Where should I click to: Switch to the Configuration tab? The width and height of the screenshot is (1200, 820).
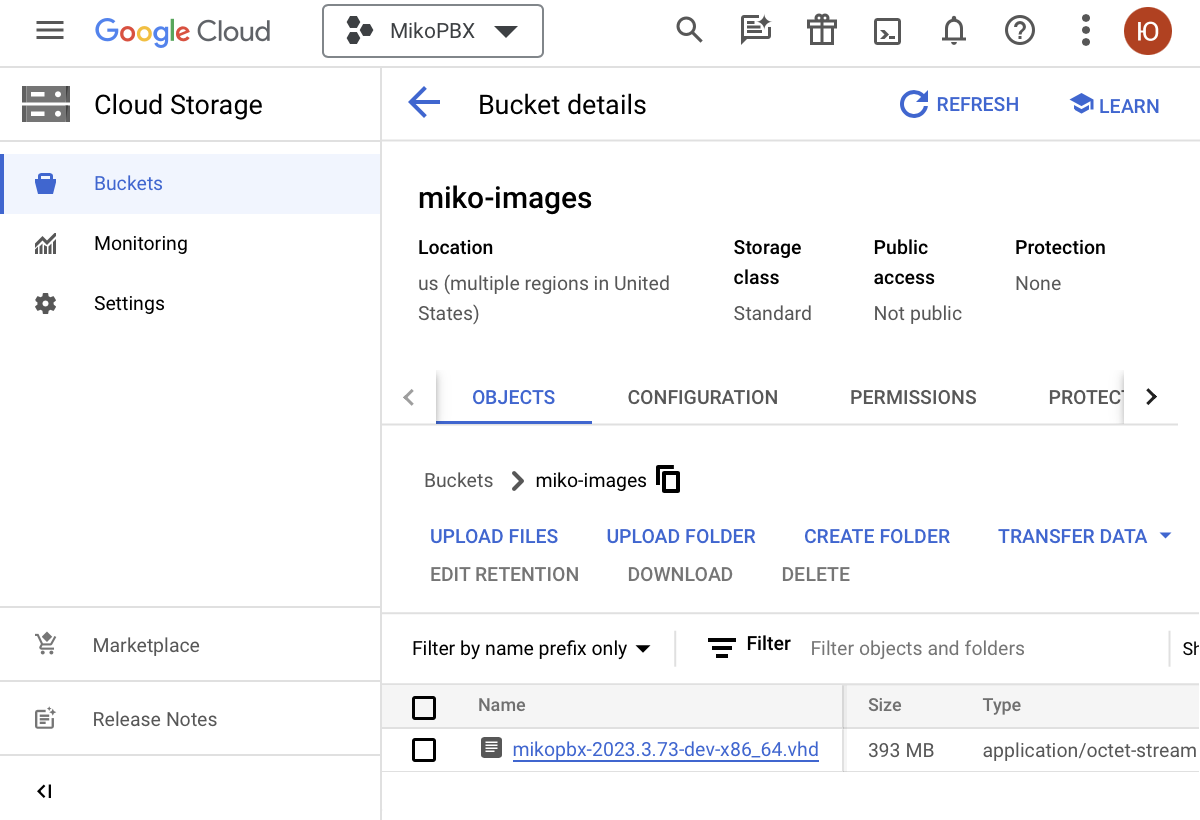(702, 397)
